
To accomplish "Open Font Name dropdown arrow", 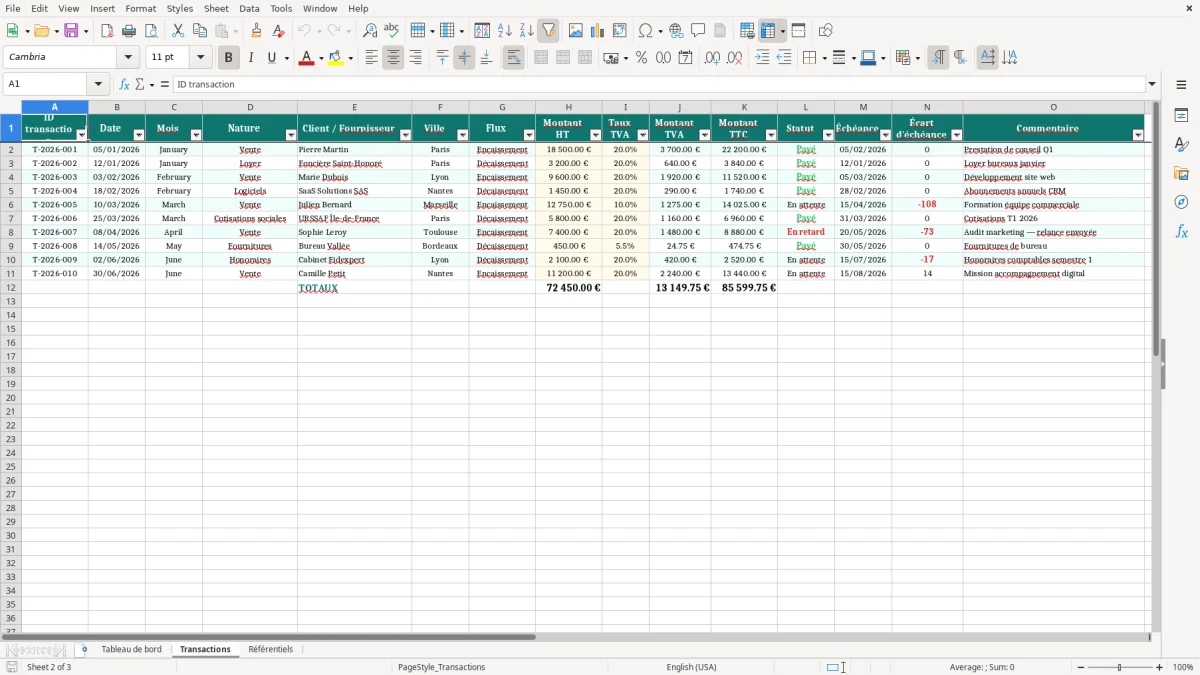I will click(x=128, y=58).
